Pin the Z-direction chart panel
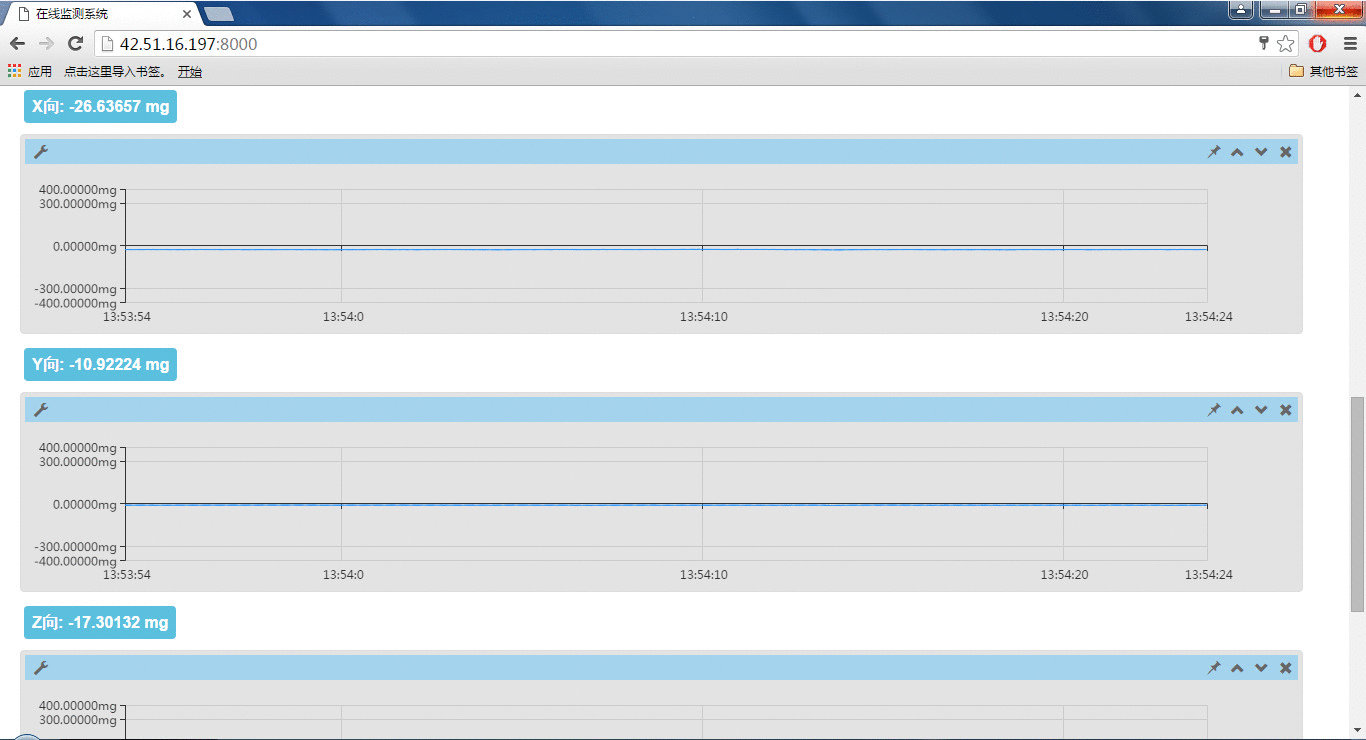 coord(1214,668)
